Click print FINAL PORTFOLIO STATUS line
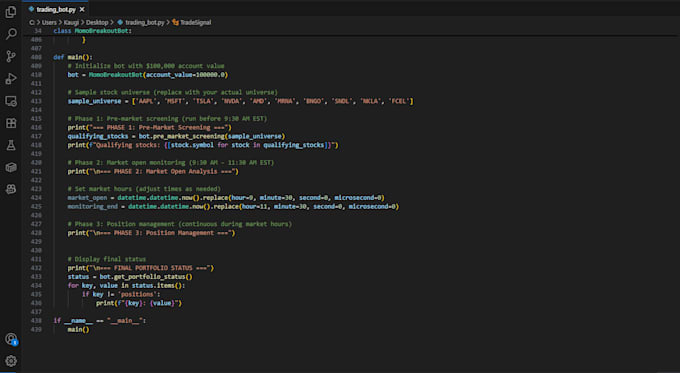 [x=141, y=268]
